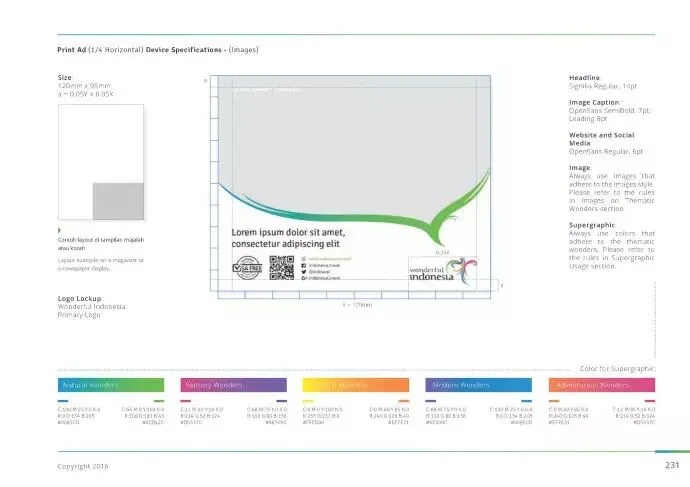Click the QR code in the ad mockup
The image size is (690, 487).
click(282, 267)
